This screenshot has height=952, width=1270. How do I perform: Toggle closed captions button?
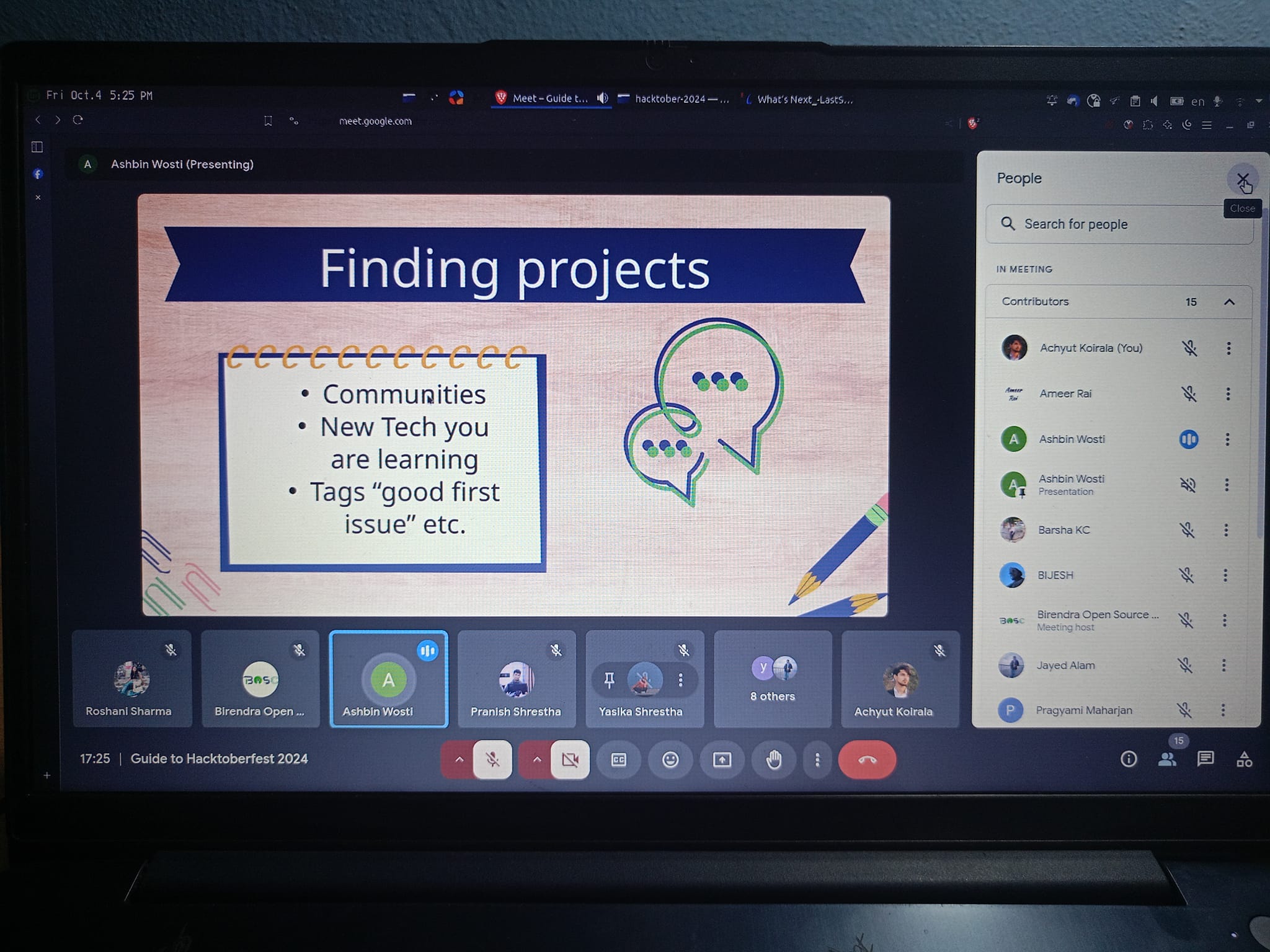(619, 759)
